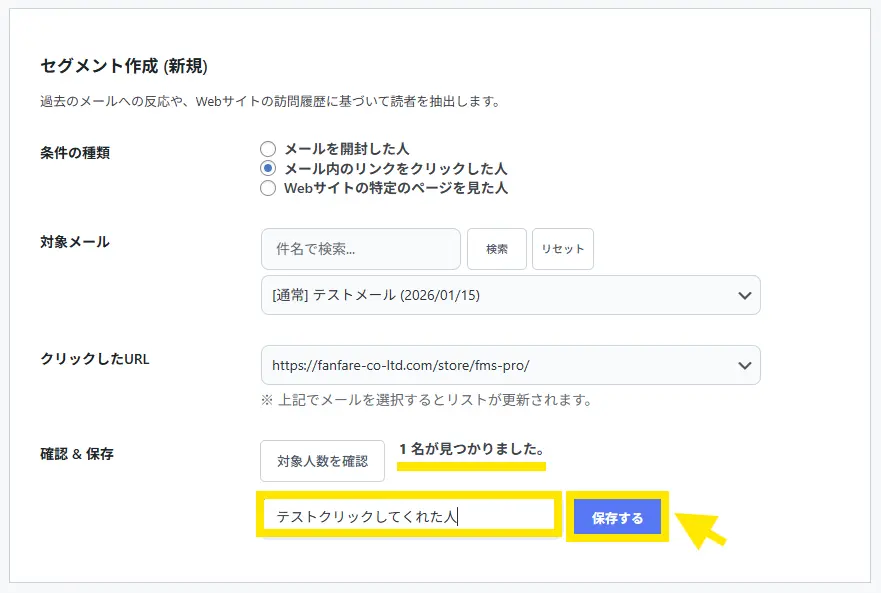Click the 対象人数を確認 button
The image size is (881, 593).
[322, 461]
